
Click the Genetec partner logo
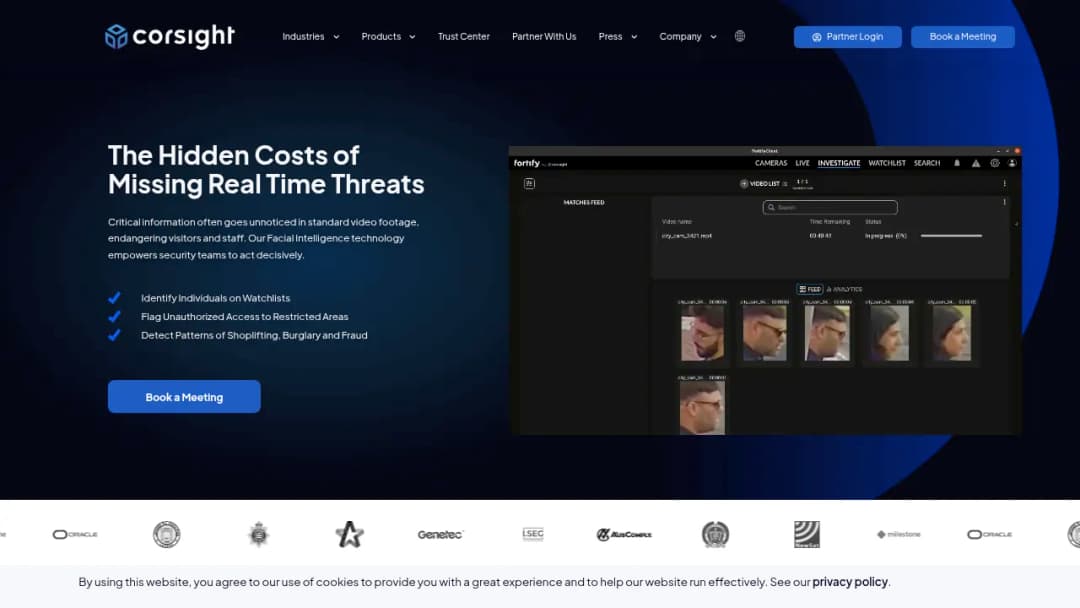coord(441,534)
